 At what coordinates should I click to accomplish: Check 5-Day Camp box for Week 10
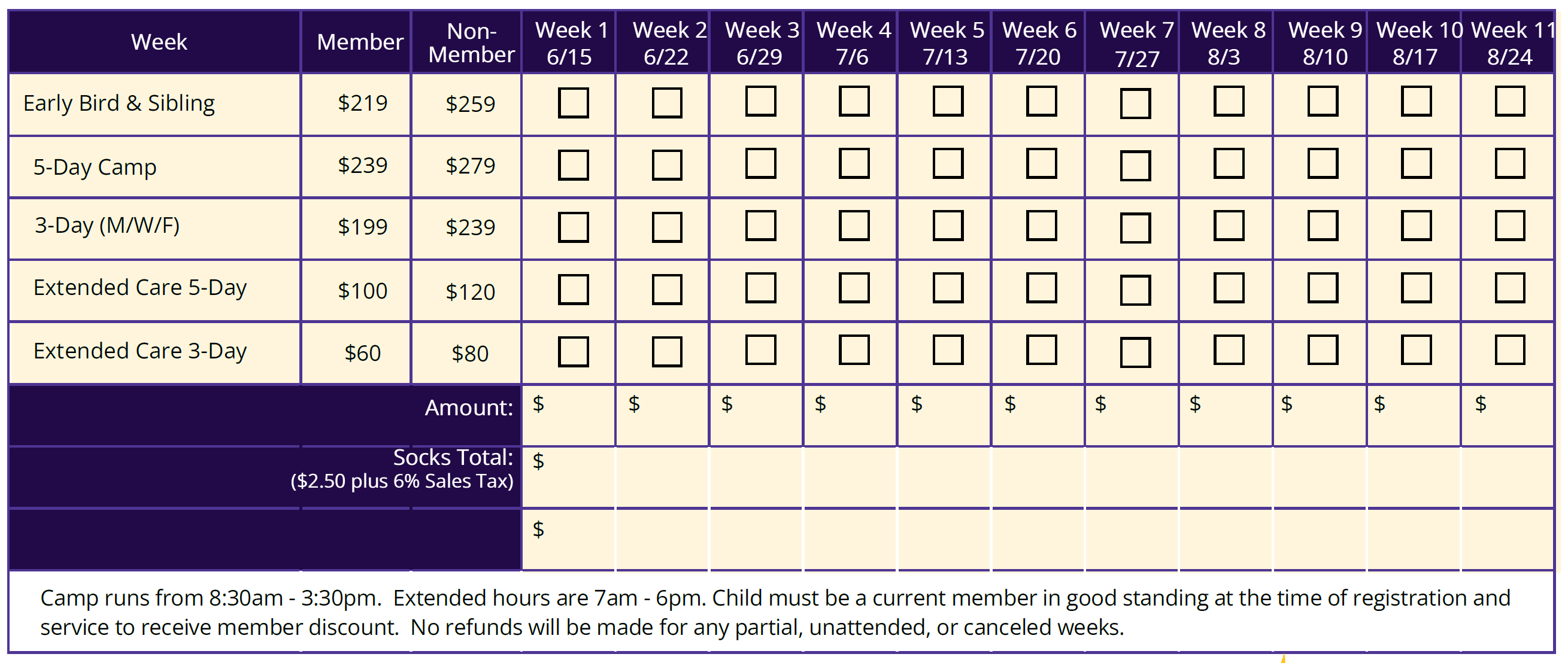pos(1416,164)
